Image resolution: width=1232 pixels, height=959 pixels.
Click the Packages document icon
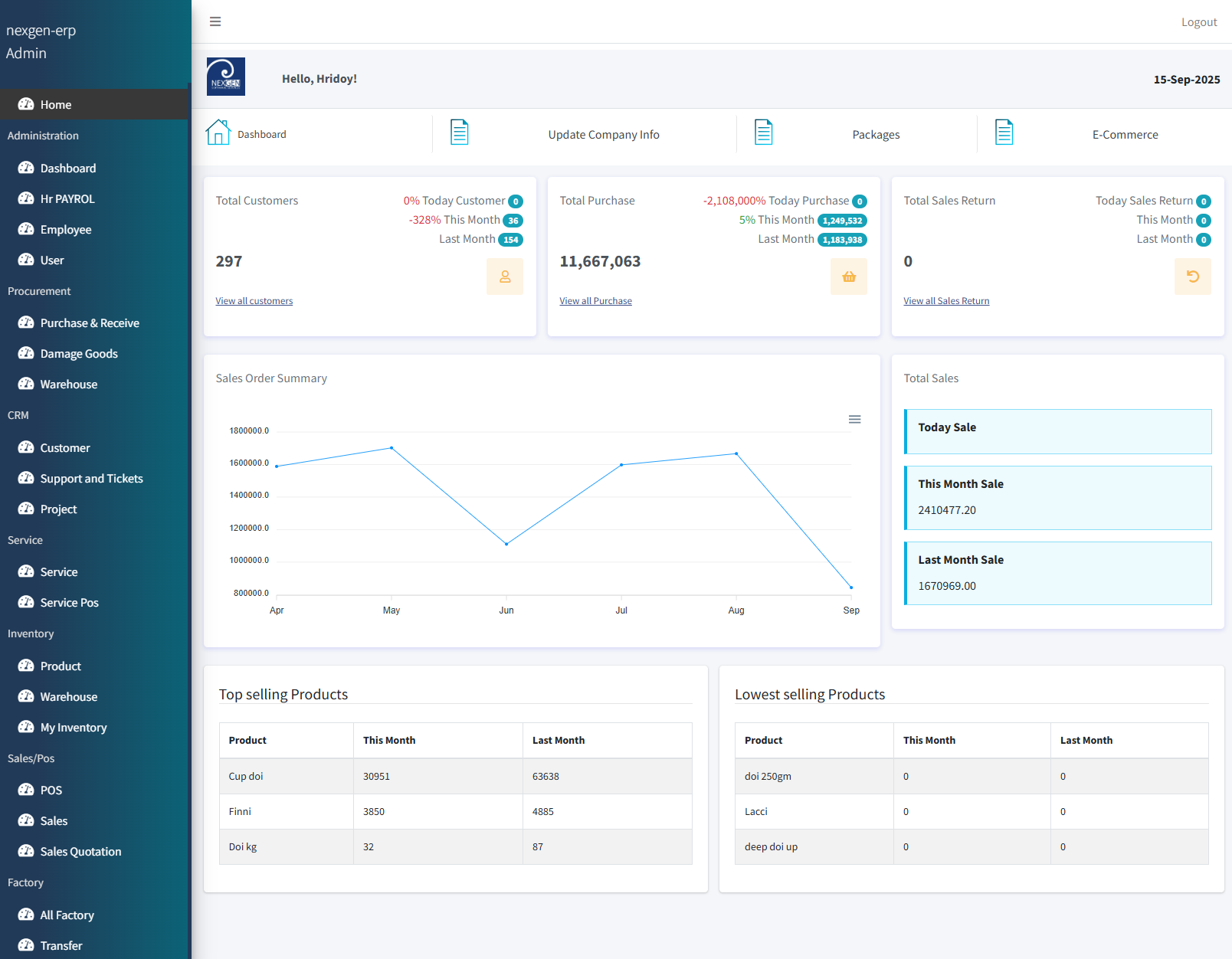click(x=764, y=133)
